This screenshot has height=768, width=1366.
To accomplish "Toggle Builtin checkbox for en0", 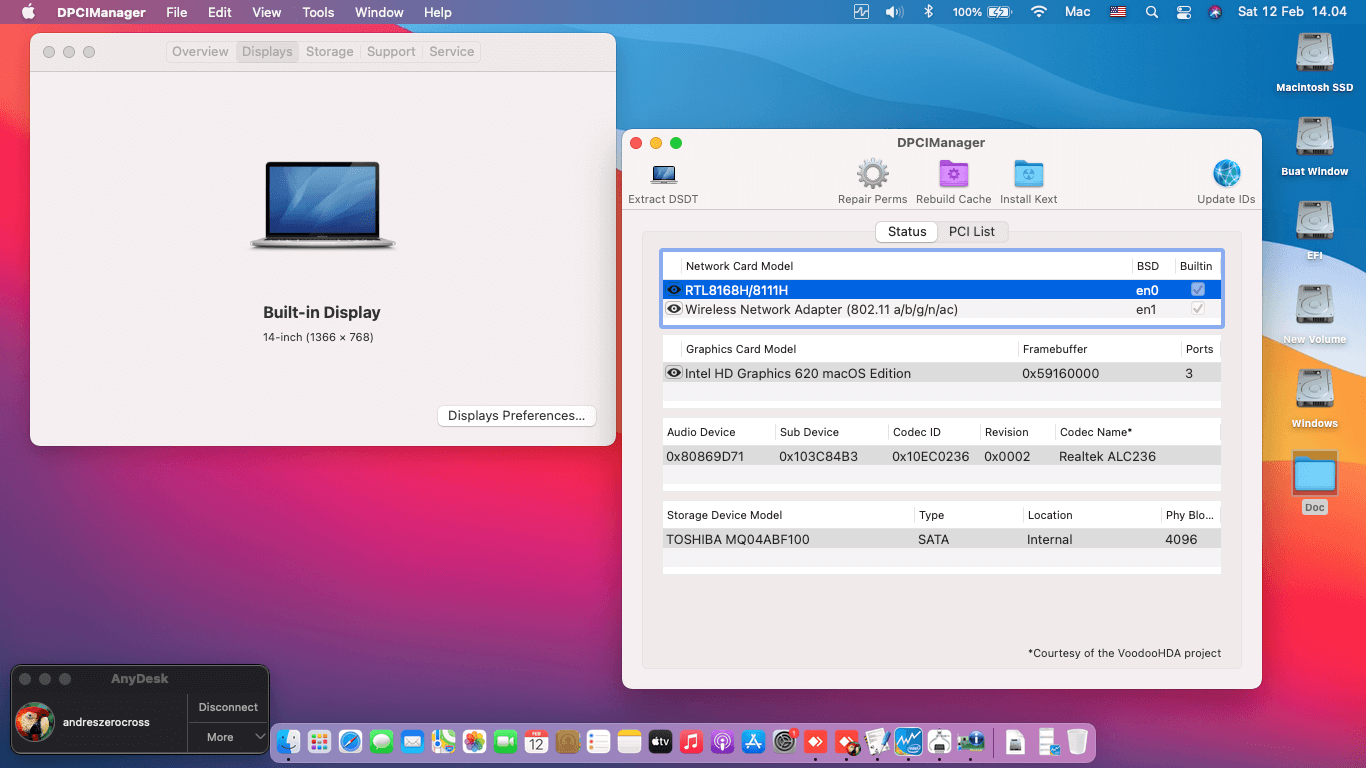I will click(x=1198, y=290).
